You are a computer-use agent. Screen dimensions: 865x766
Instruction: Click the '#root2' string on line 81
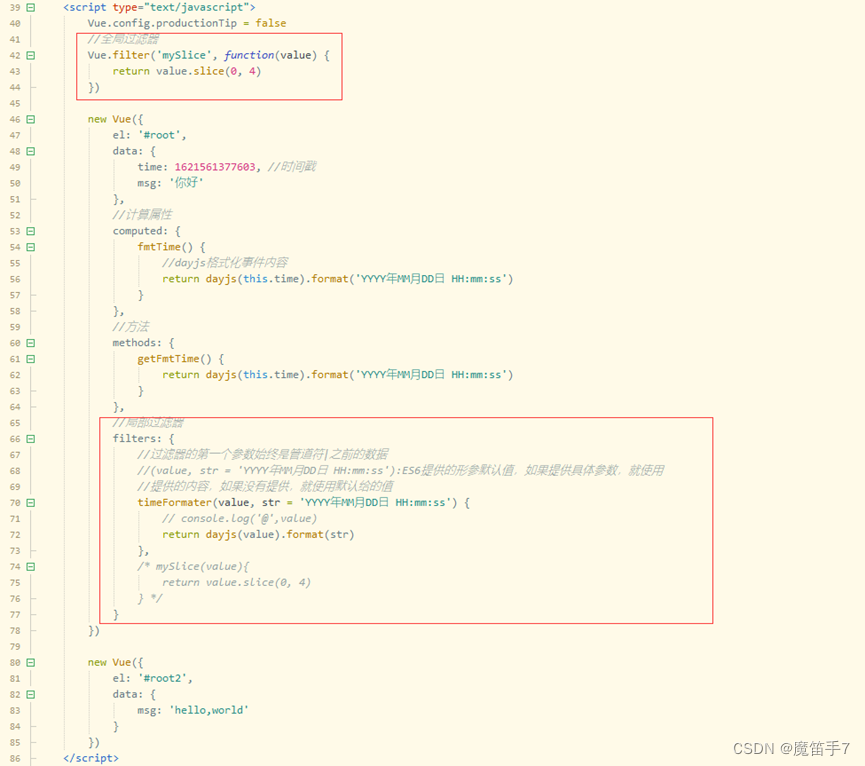coord(163,678)
